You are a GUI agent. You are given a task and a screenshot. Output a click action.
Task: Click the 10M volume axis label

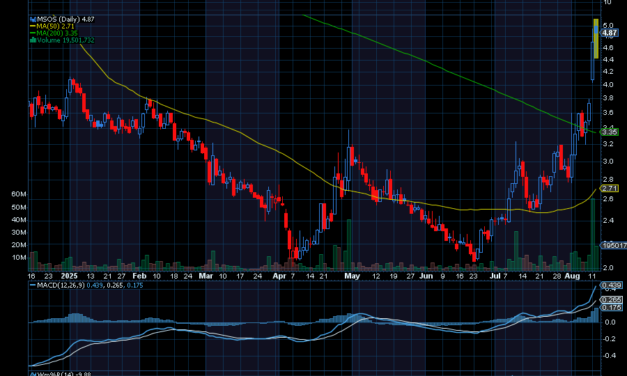(x=19, y=257)
